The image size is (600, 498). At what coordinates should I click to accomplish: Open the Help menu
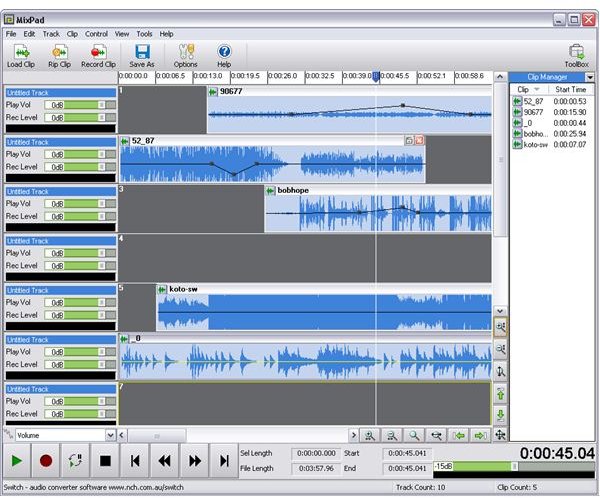click(x=166, y=34)
